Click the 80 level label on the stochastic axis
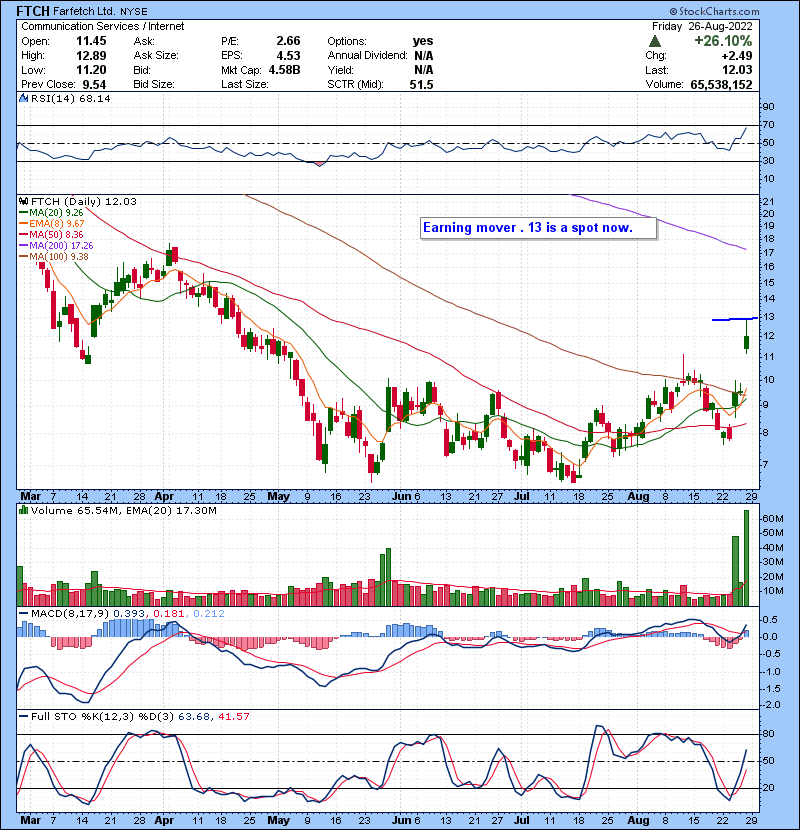This screenshot has width=800, height=830. (x=768, y=734)
